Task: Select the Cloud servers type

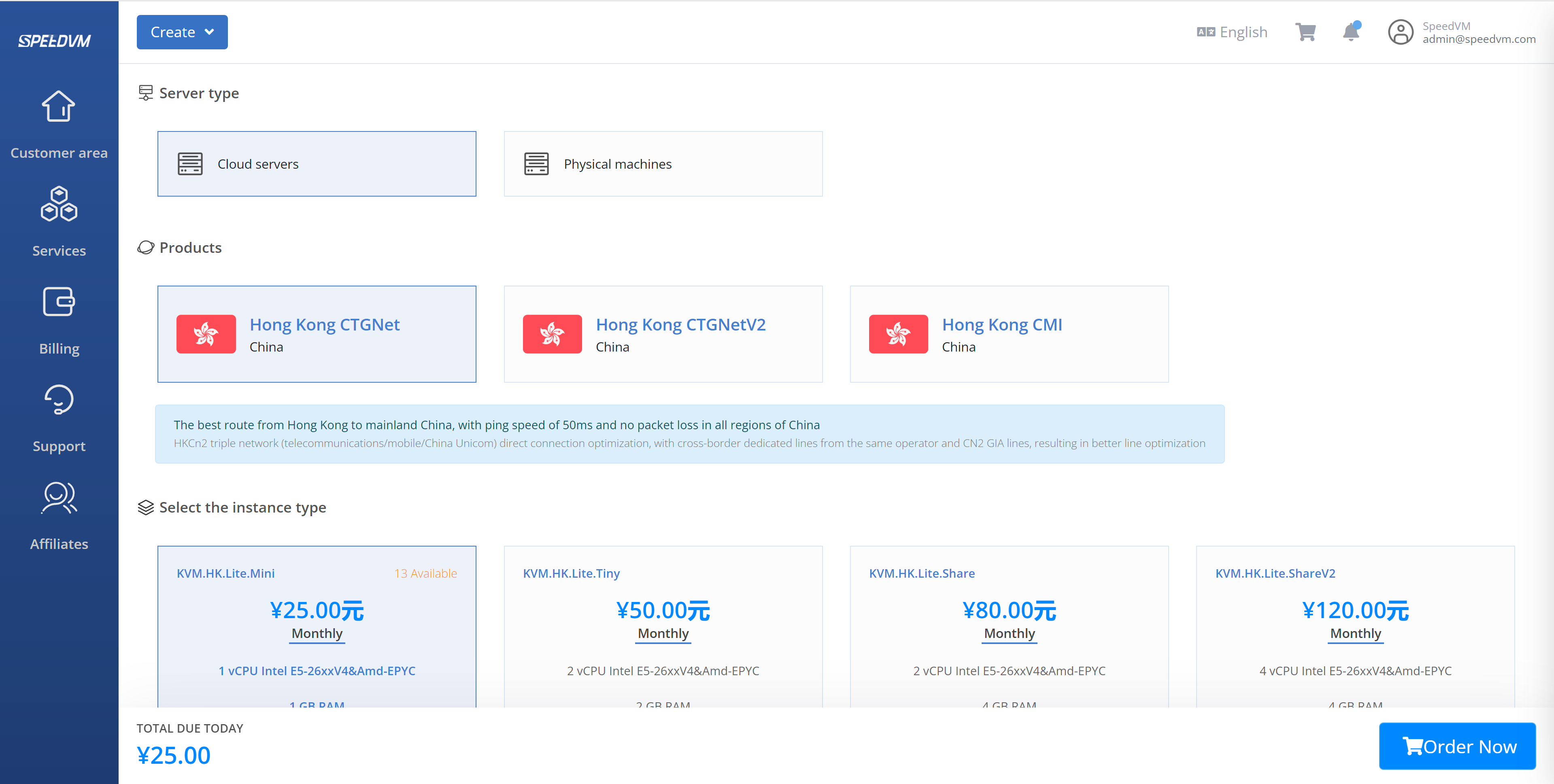Action: (x=317, y=163)
